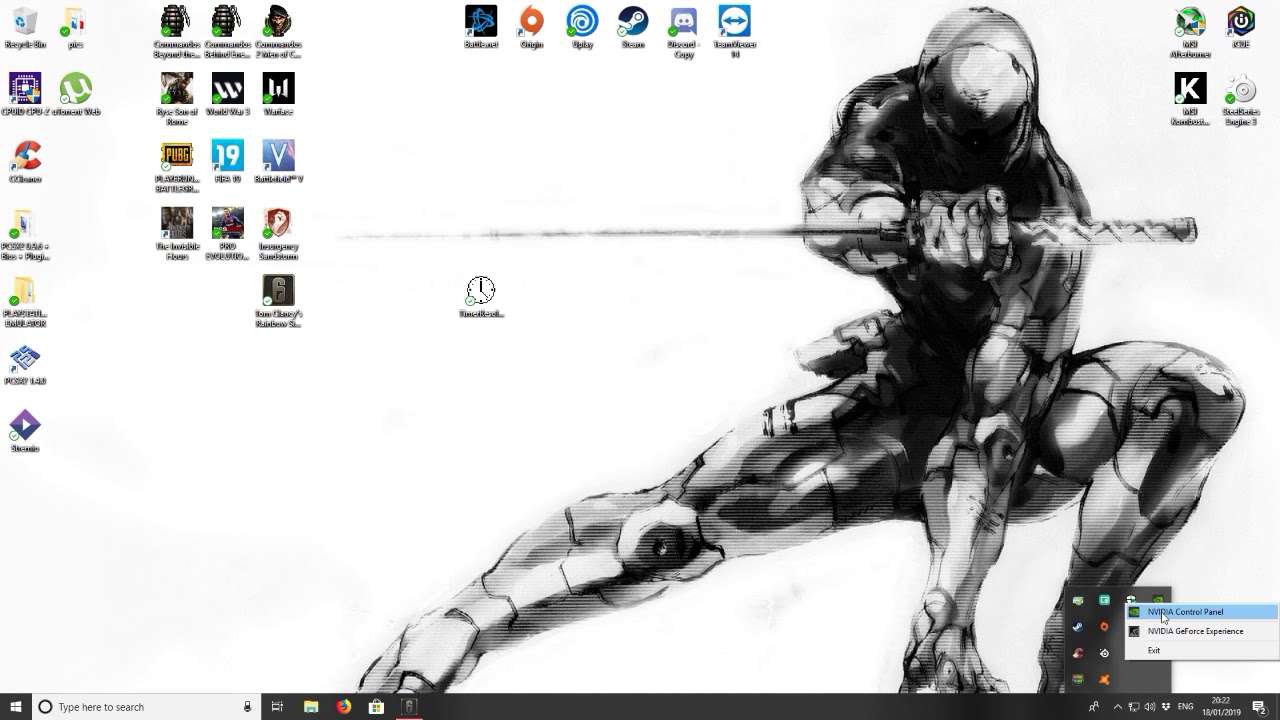Screen dimensions: 1280x720
Task: Select the PCSX2 1.4.0 shortcut
Action: pyautogui.click(x=25, y=364)
